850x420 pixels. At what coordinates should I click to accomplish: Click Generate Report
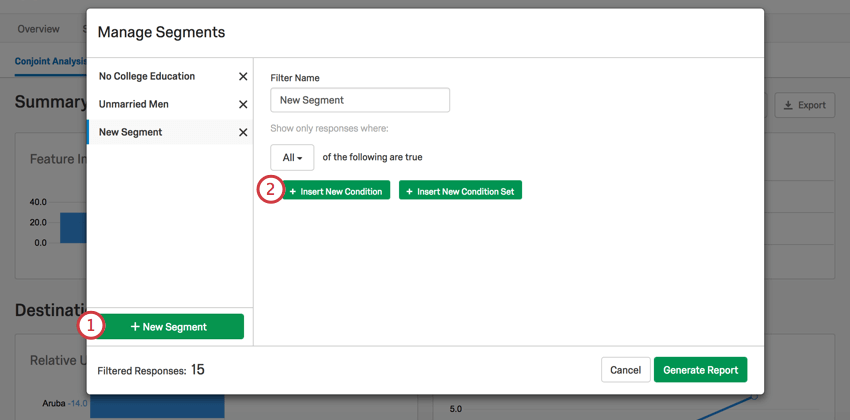(700, 370)
